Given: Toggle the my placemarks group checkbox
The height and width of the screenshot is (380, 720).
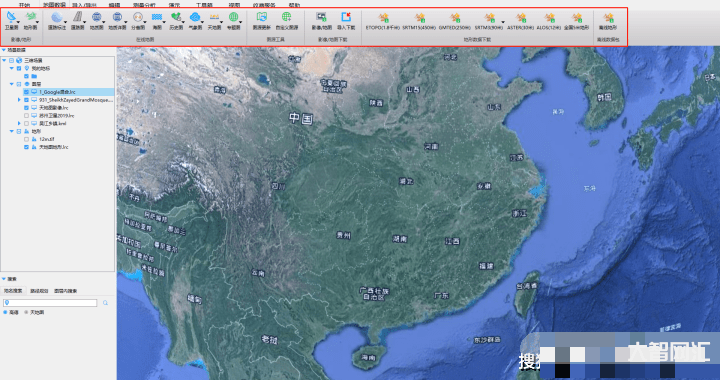Looking at the screenshot, I should (x=19, y=68).
